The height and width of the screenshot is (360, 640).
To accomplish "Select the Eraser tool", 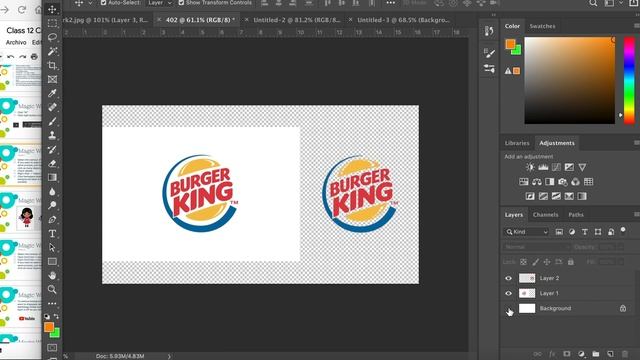I will pyautogui.click(x=52, y=163).
